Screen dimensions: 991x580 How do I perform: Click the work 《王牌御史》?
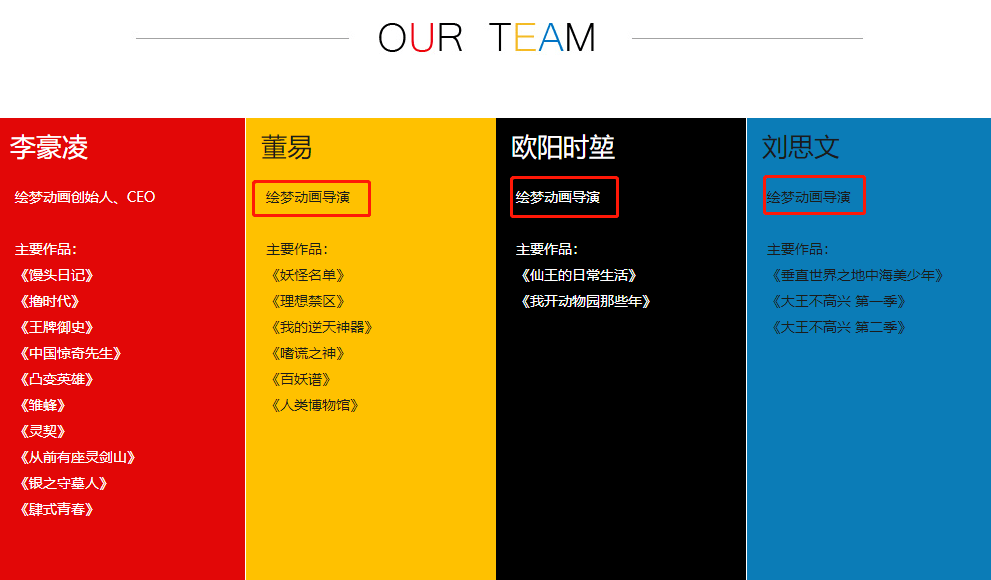[57, 327]
